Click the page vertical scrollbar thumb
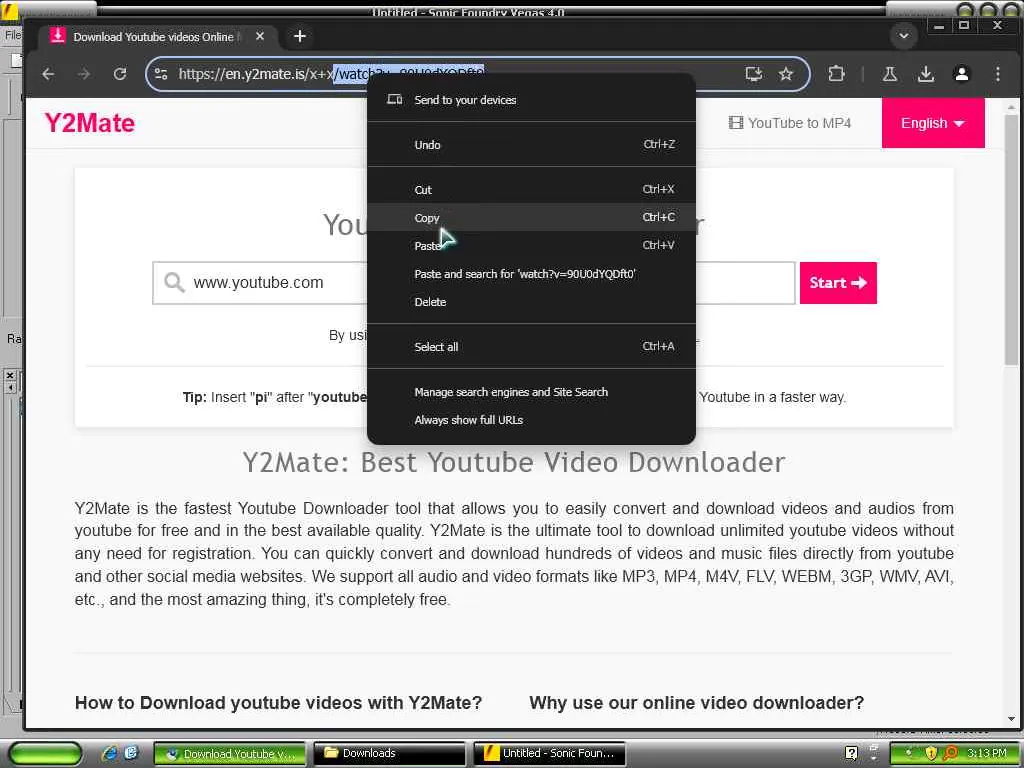This screenshot has width=1024, height=768. click(x=1011, y=240)
